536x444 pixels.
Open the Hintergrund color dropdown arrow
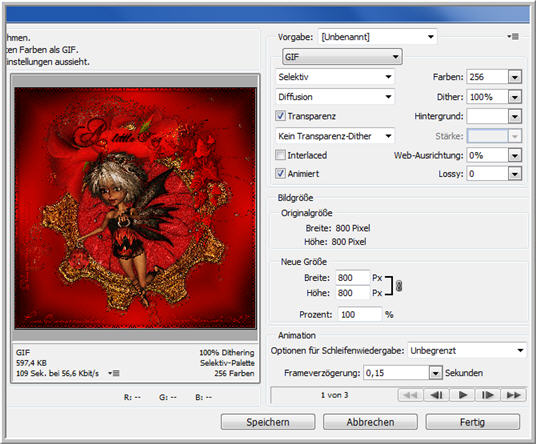click(x=515, y=116)
